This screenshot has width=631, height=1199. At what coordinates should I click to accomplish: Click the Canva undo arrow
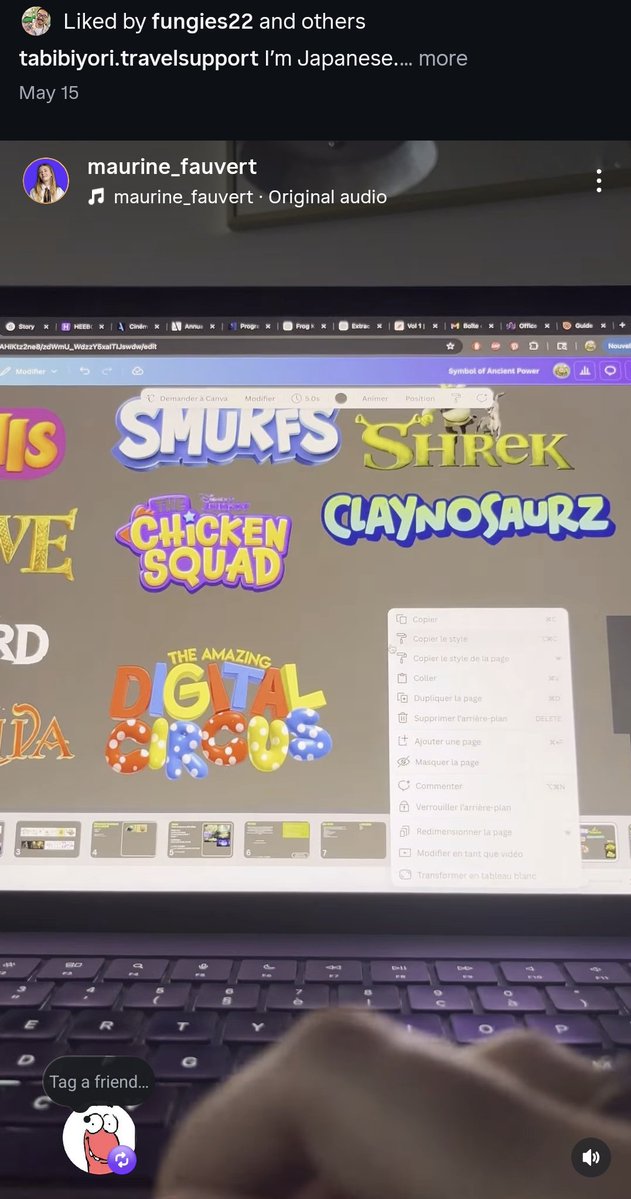(x=84, y=371)
